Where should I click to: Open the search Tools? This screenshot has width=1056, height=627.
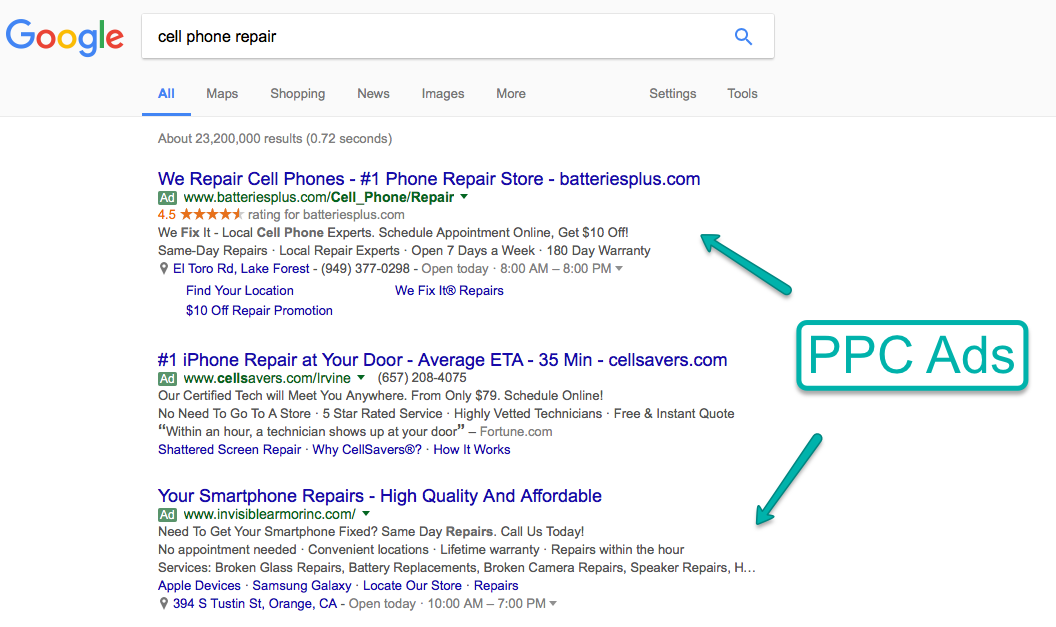pos(742,94)
